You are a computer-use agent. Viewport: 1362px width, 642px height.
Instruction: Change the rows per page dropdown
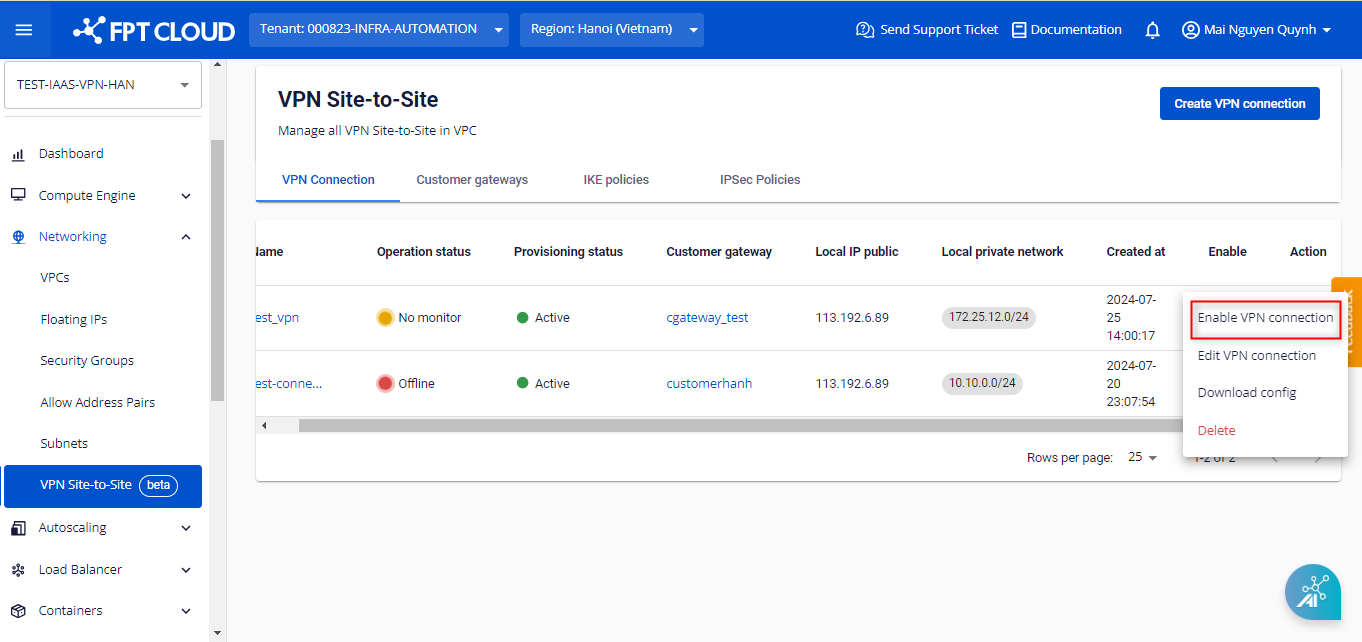[x=1142, y=457]
